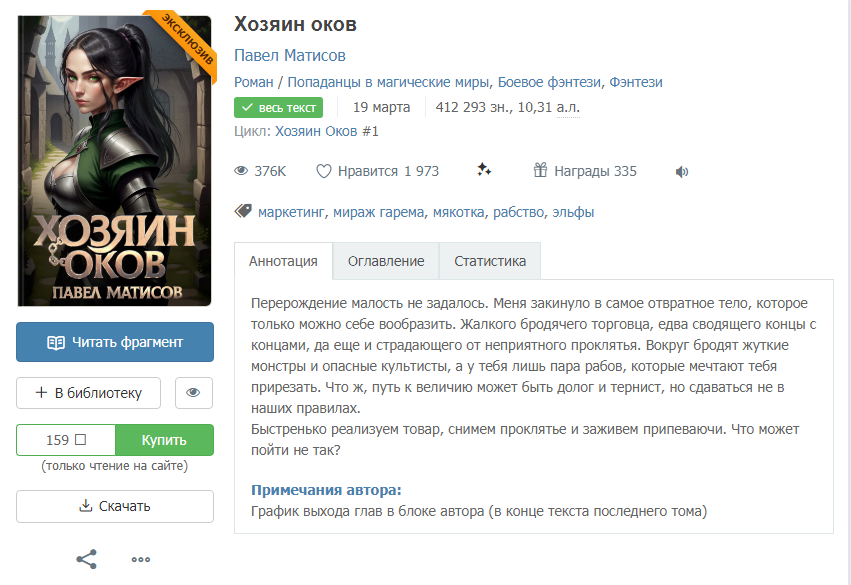Click the share icon below Download
Image resolution: width=851 pixels, height=585 pixels.
tap(86, 559)
